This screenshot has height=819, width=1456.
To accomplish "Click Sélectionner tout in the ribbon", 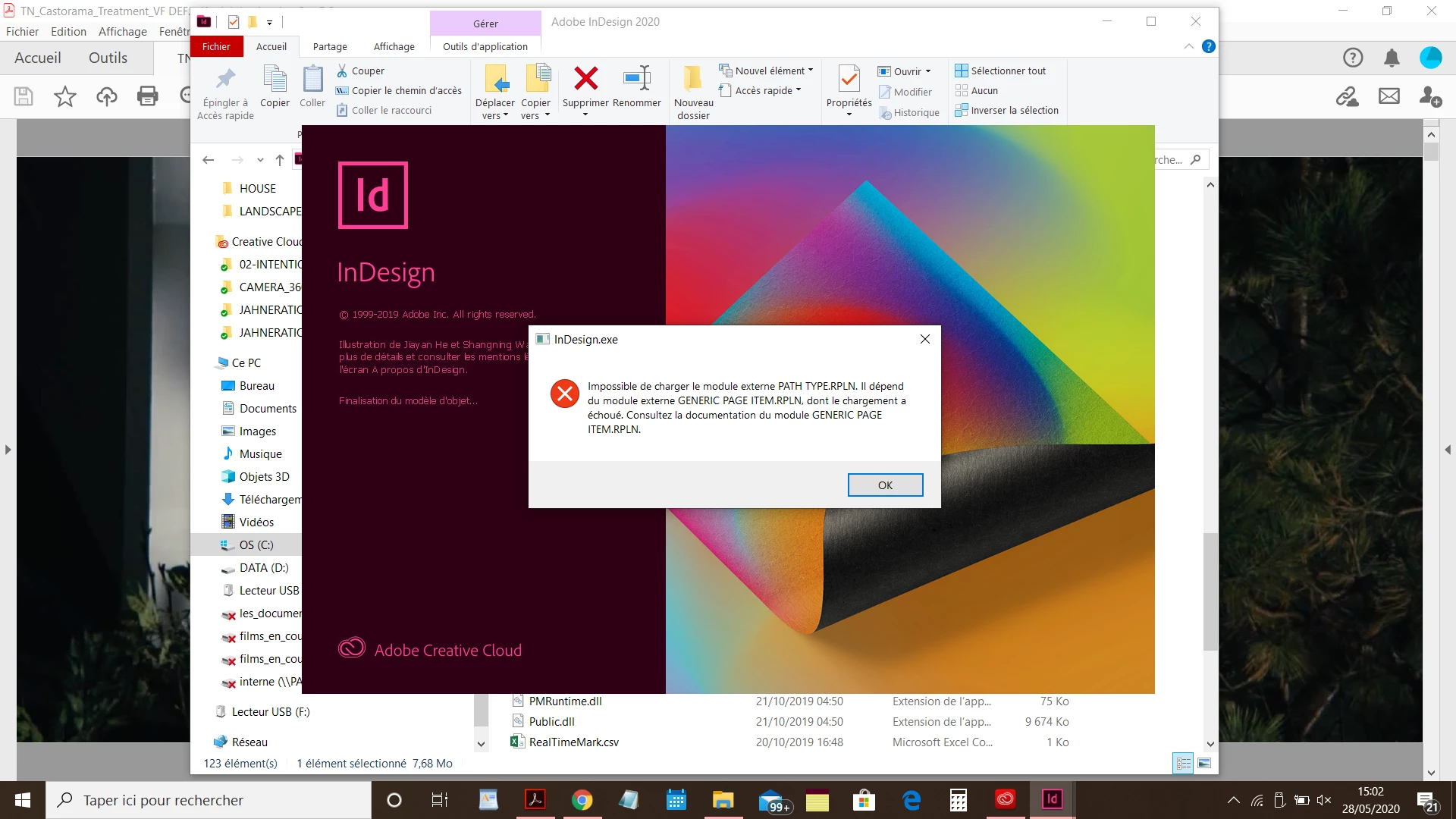I will click(x=1007, y=71).
